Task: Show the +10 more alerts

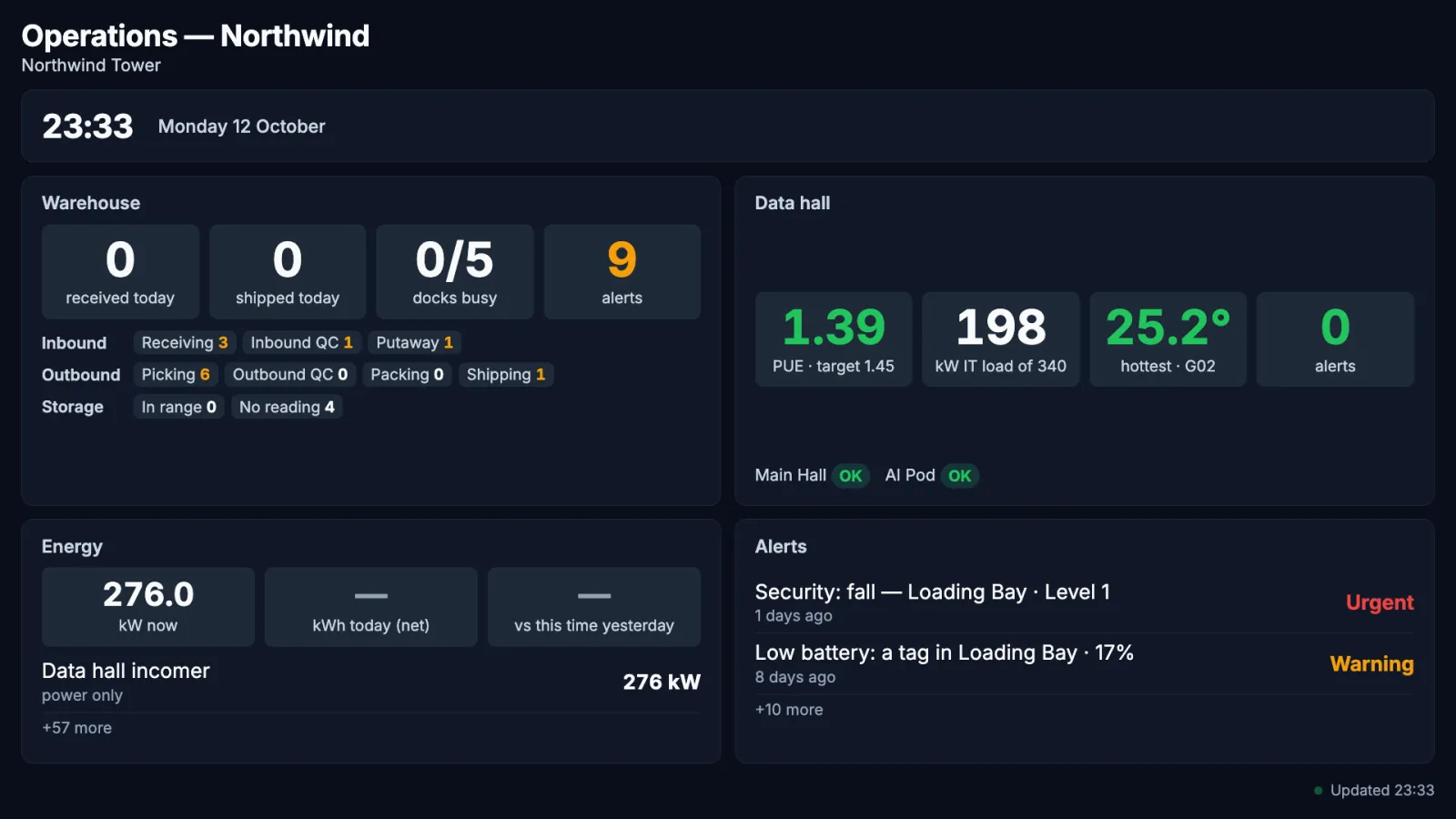Action: 789,710
